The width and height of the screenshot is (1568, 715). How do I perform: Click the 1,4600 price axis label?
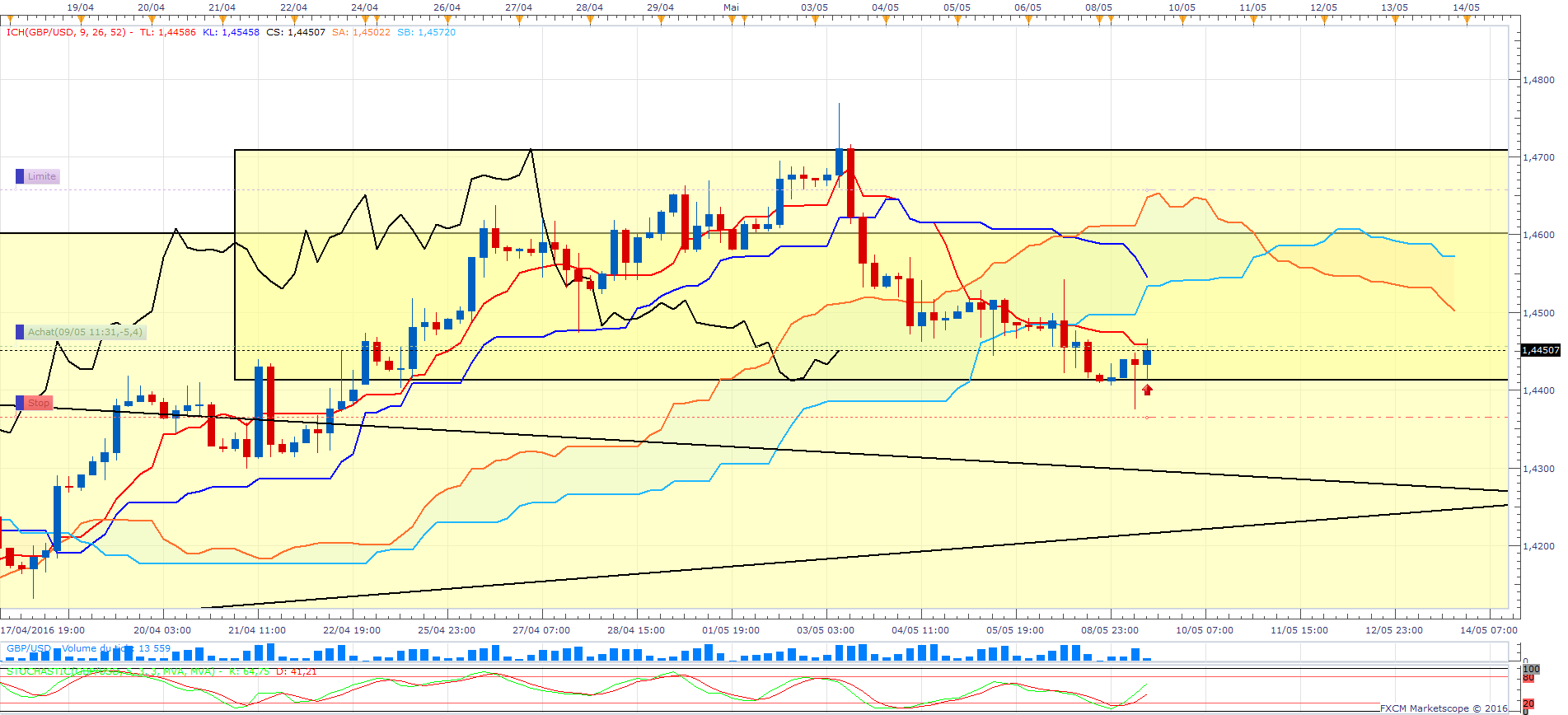[x=1538, y=235]
